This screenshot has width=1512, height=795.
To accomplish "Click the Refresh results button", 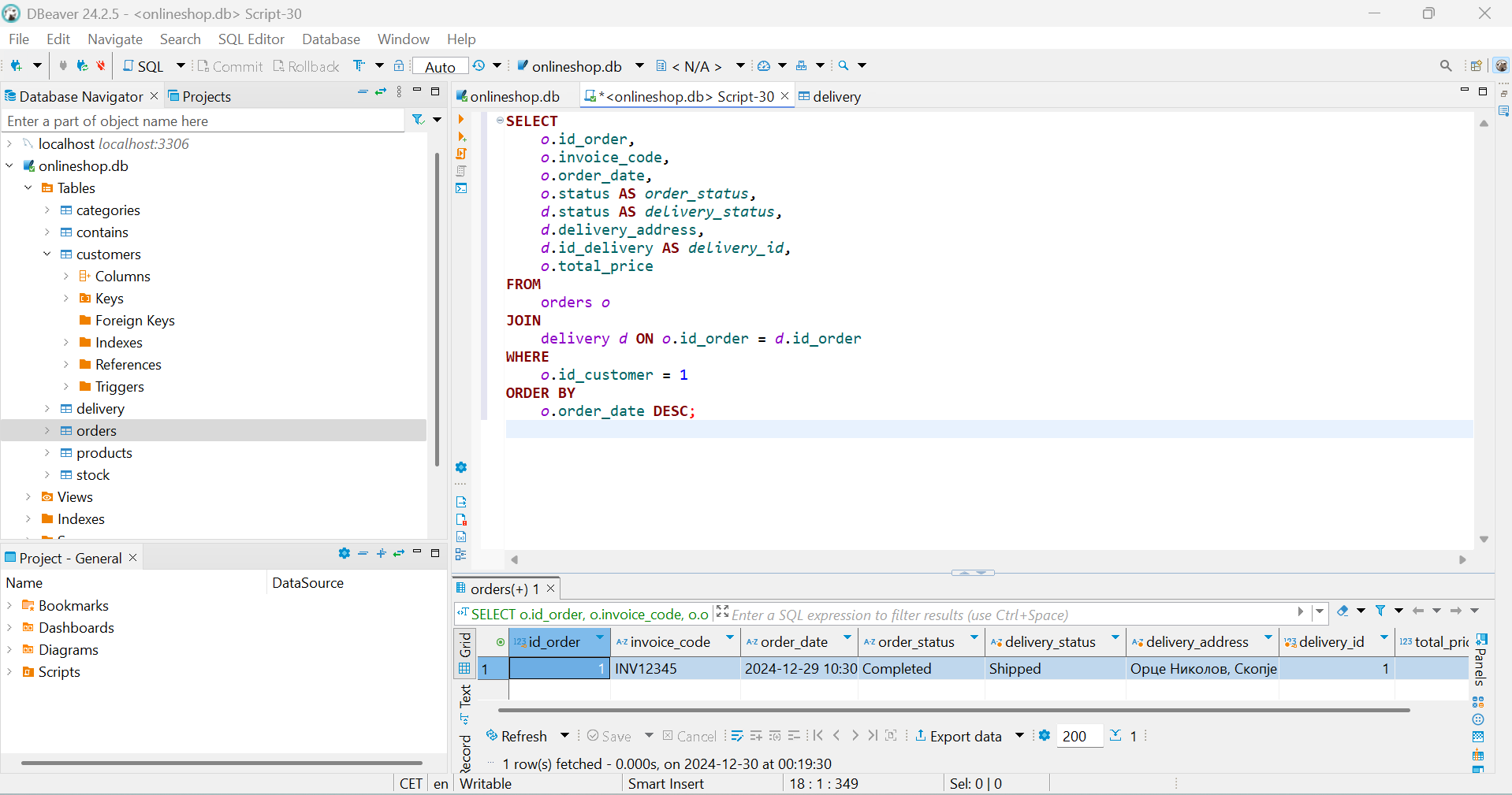I will coord(517,736).
